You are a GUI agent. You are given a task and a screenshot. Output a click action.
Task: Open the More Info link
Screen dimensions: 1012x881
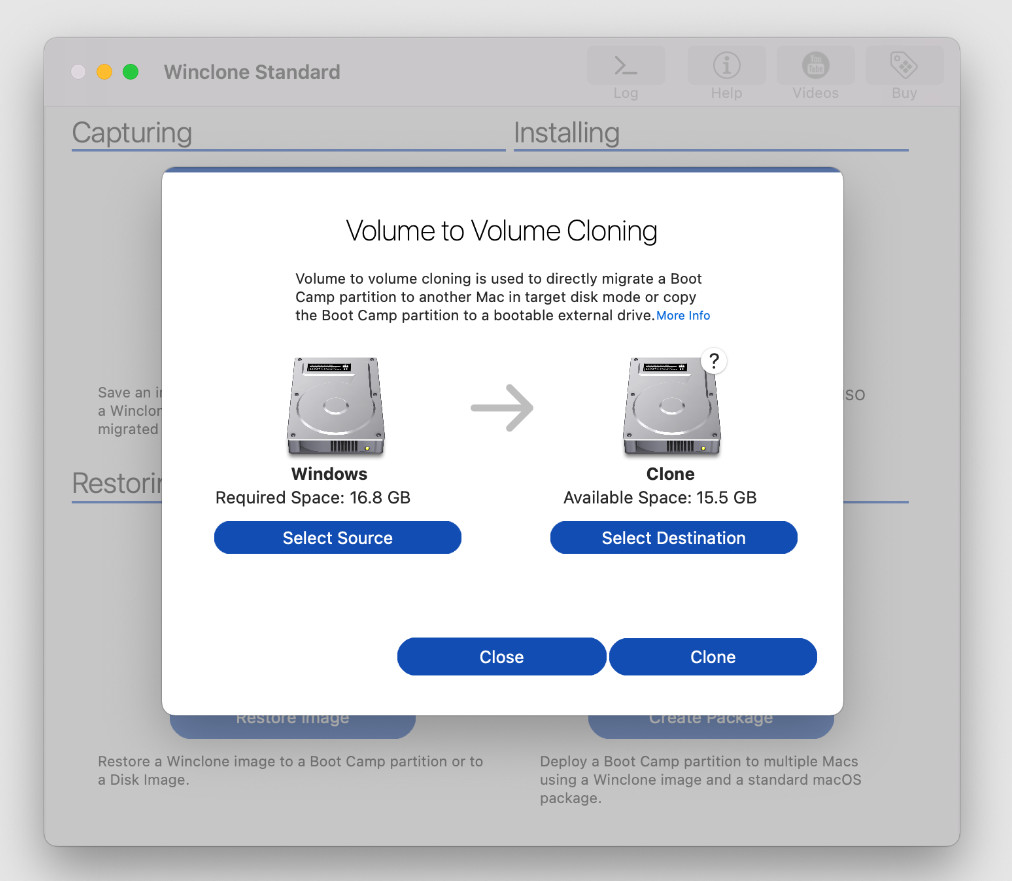[683, 316]
